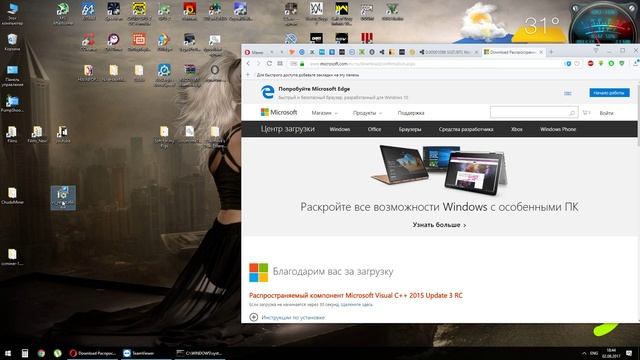Open the shopping cart icon
Image resolution: width=640 pixels, height=360 pixels.
[586, 113]
